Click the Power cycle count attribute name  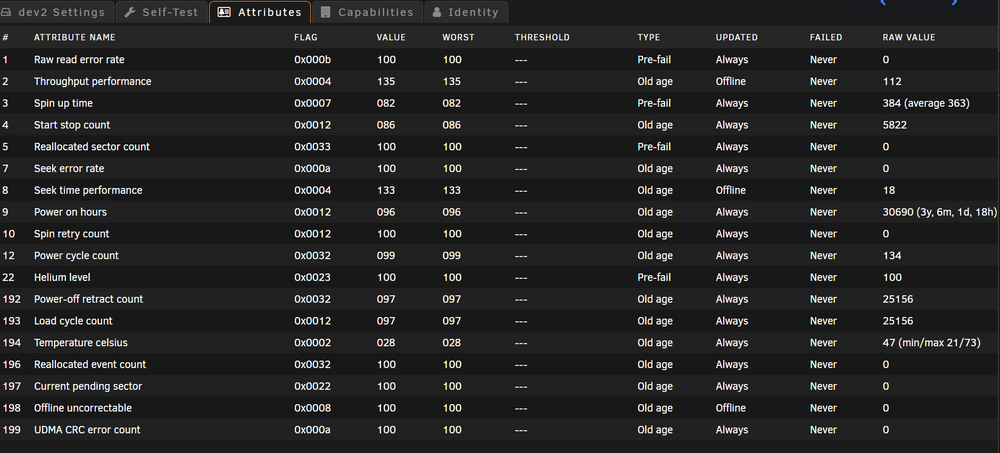pos(76,255)
